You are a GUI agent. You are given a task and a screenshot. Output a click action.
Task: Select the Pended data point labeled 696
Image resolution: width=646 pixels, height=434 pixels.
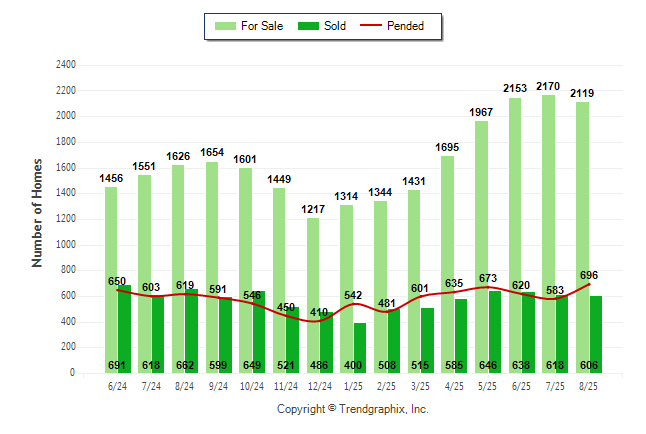click(x=589, y=284)
